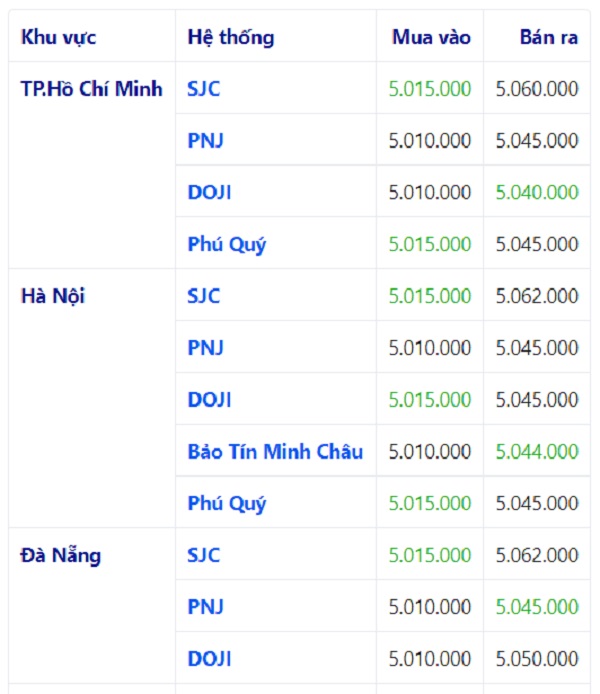Click the SJC link in Hà Nội row
Viewport: 600px width, 694px height.
[x=203, y=297]
